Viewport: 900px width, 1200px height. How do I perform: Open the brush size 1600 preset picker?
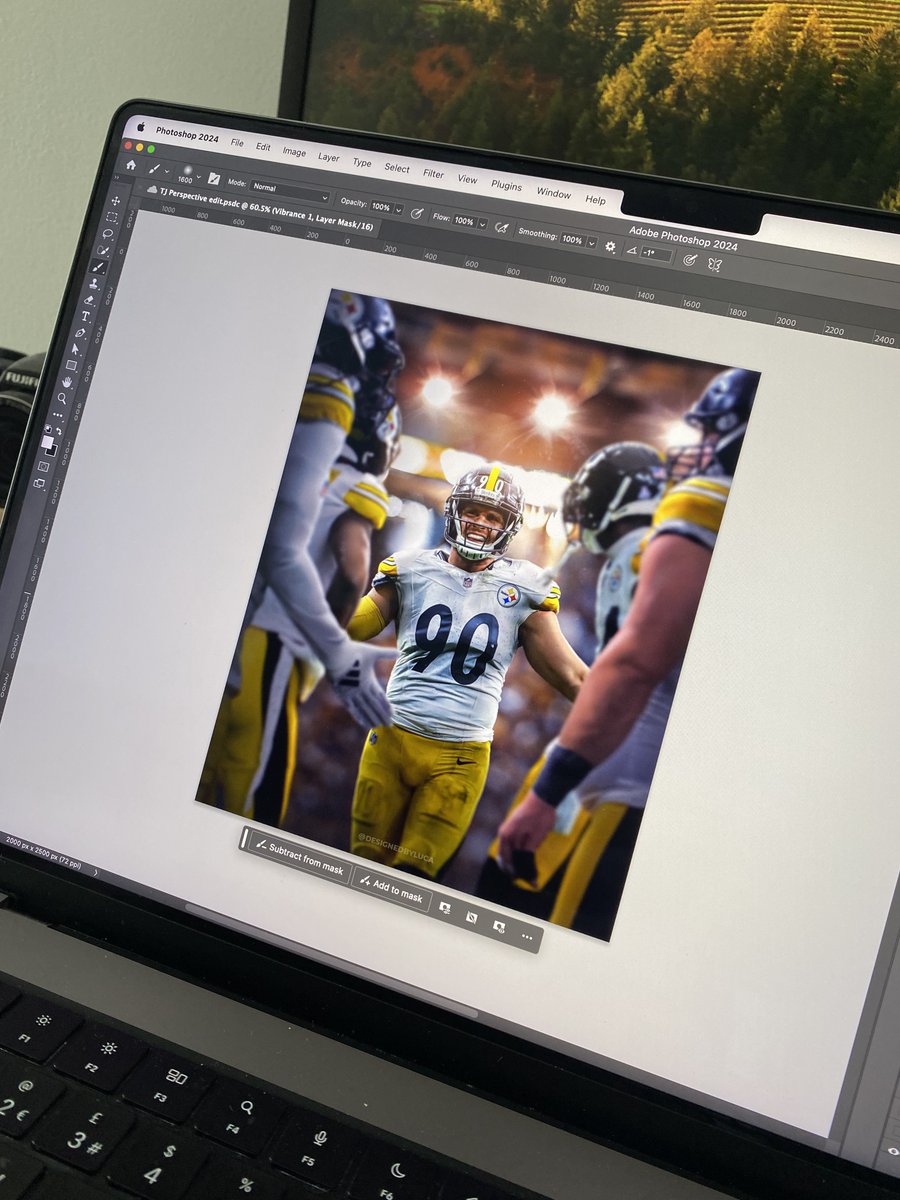tap(188, 175)
